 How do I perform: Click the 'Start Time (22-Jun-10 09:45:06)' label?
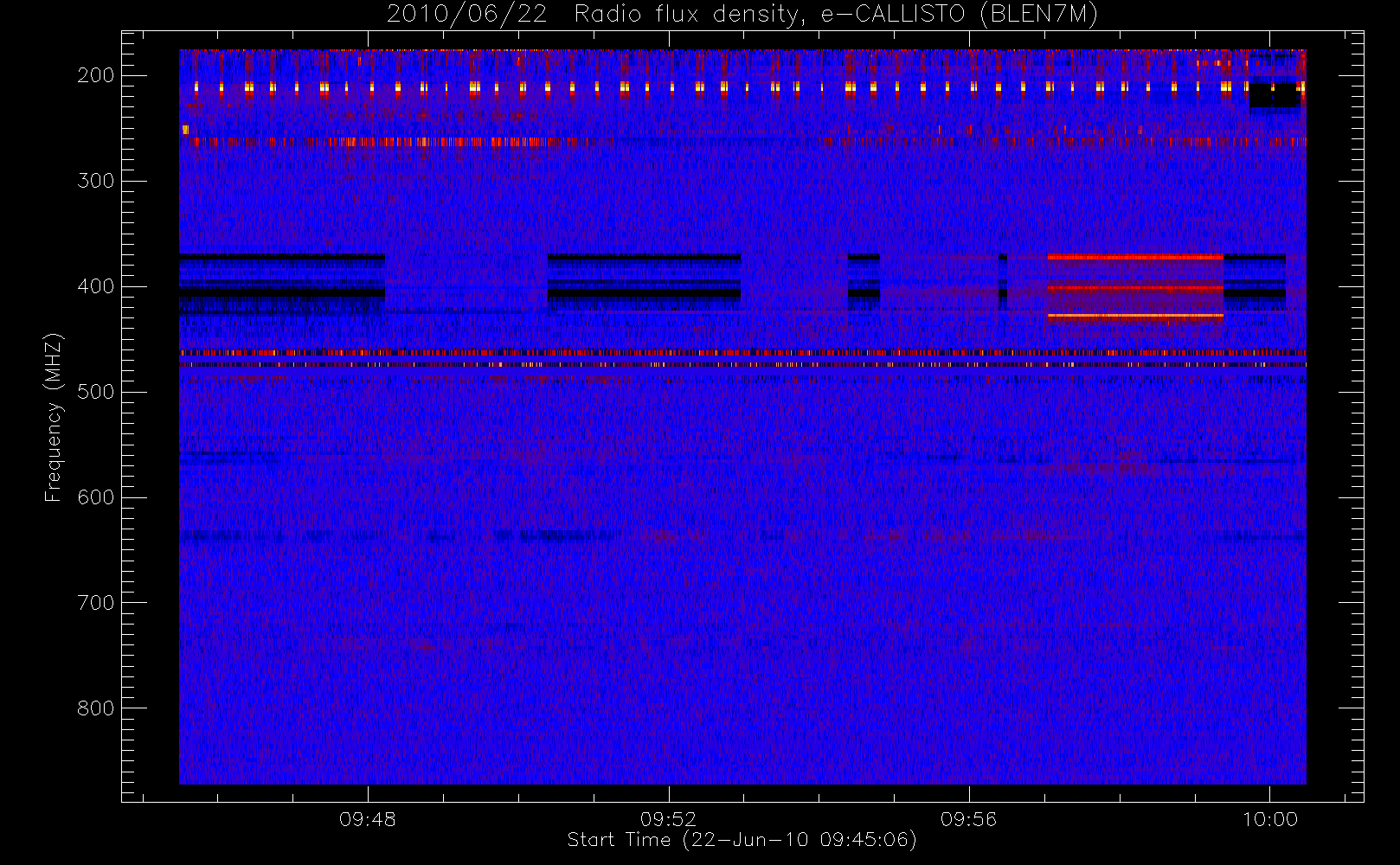pyautogui.click(x=742, y=840)
